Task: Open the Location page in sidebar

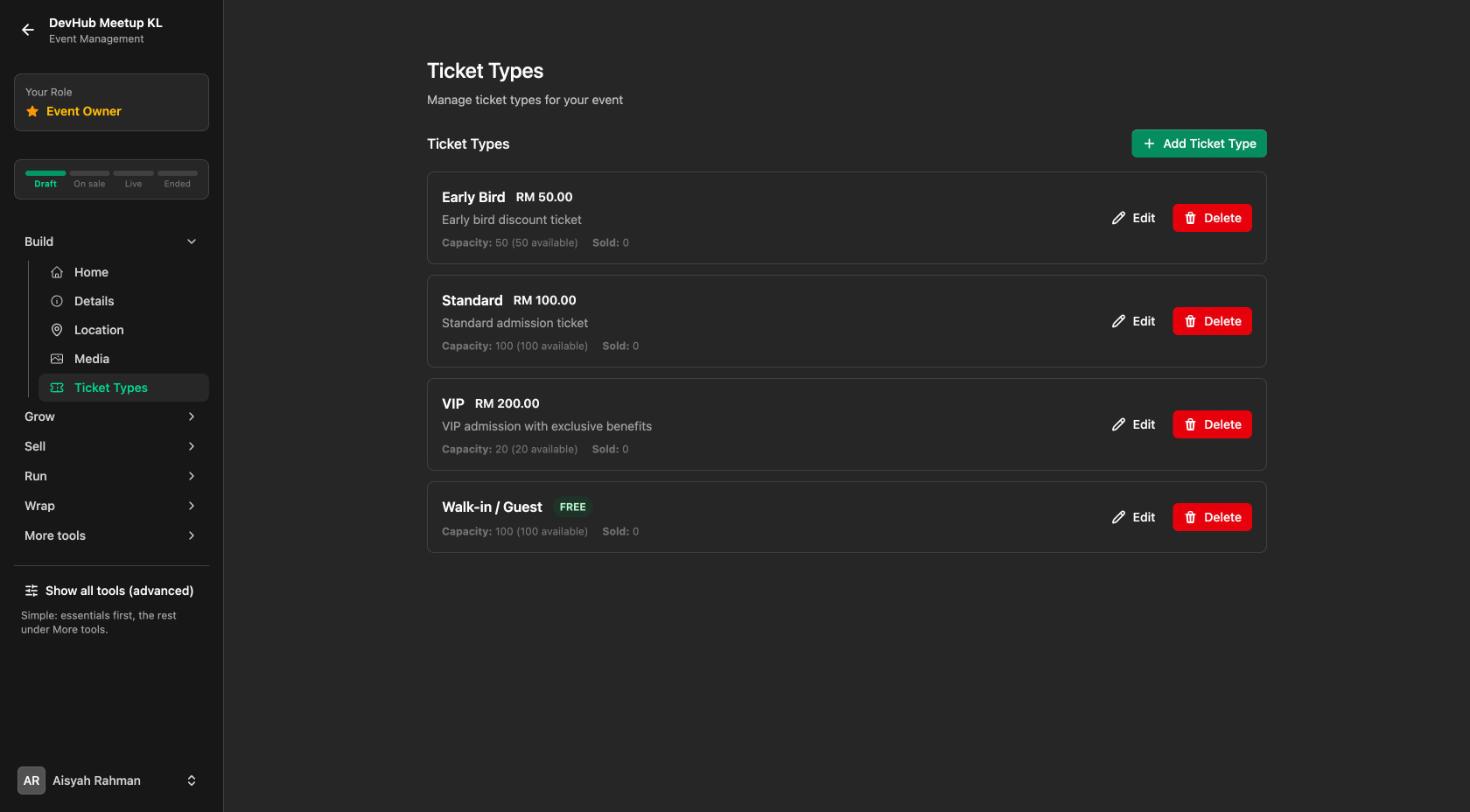Action: click(x=123, y=330)
